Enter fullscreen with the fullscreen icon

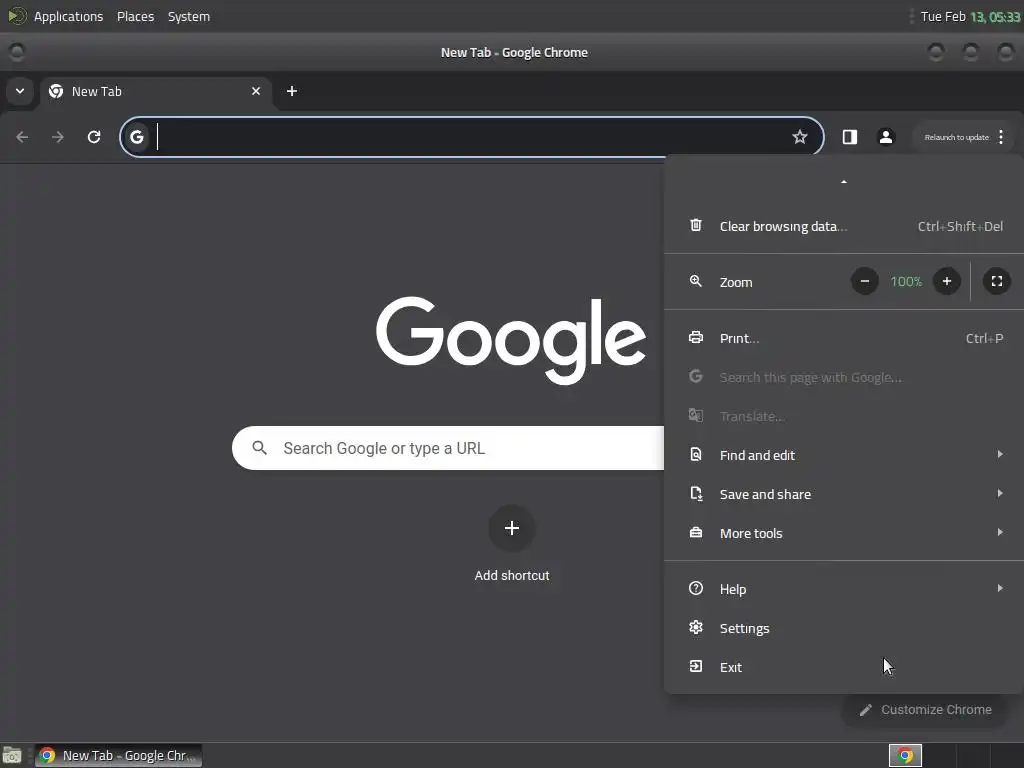pos(997,281)
